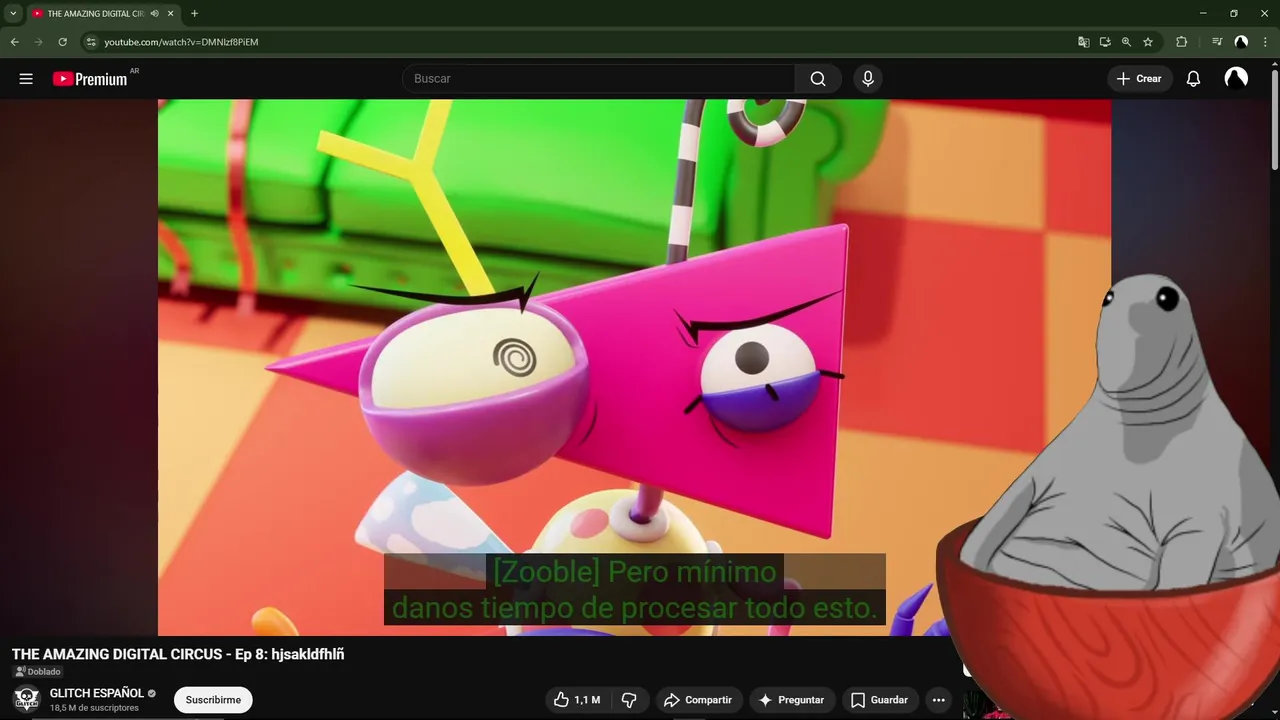Open media controls in Chrome toolbar
Screen dimensions: 1280x720
(1217, 42)
